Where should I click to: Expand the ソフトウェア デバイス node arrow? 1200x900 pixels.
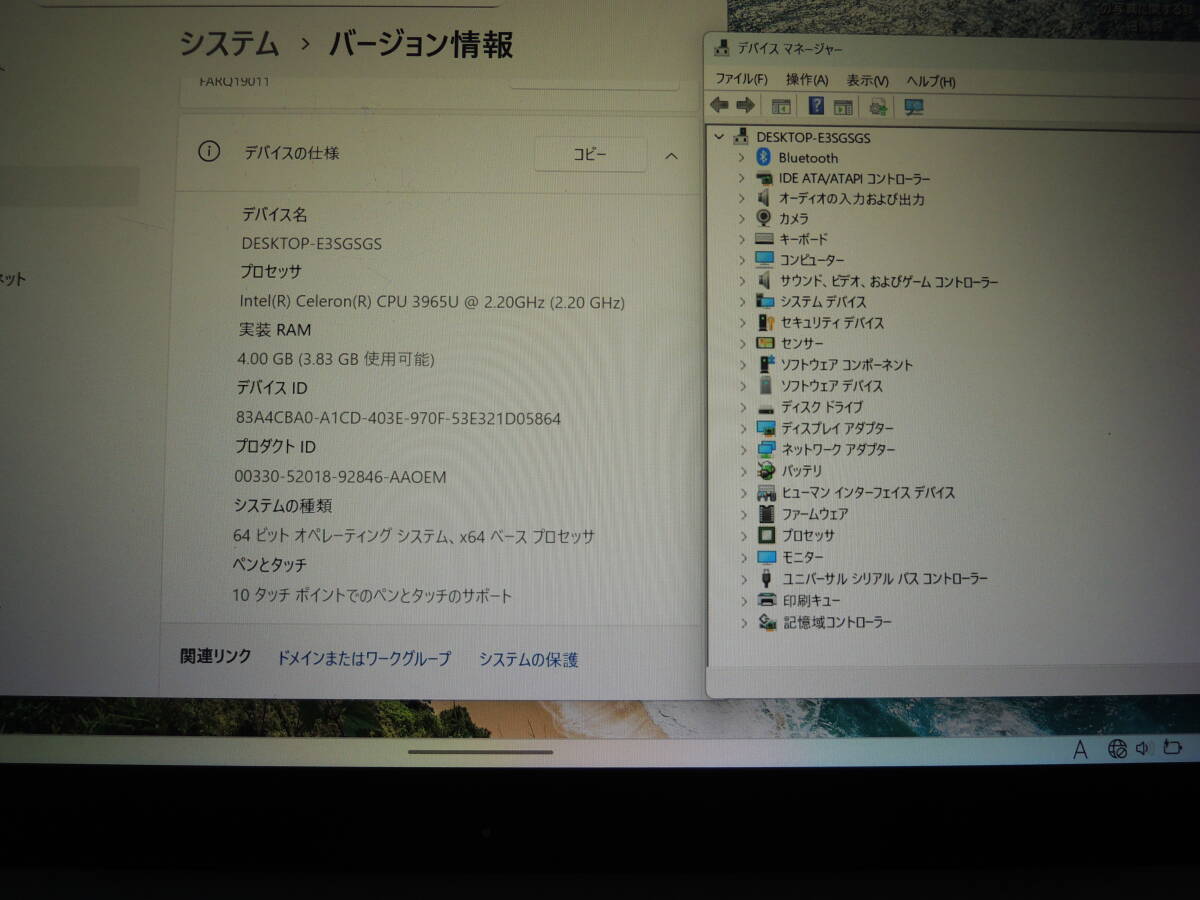(742, 385)
